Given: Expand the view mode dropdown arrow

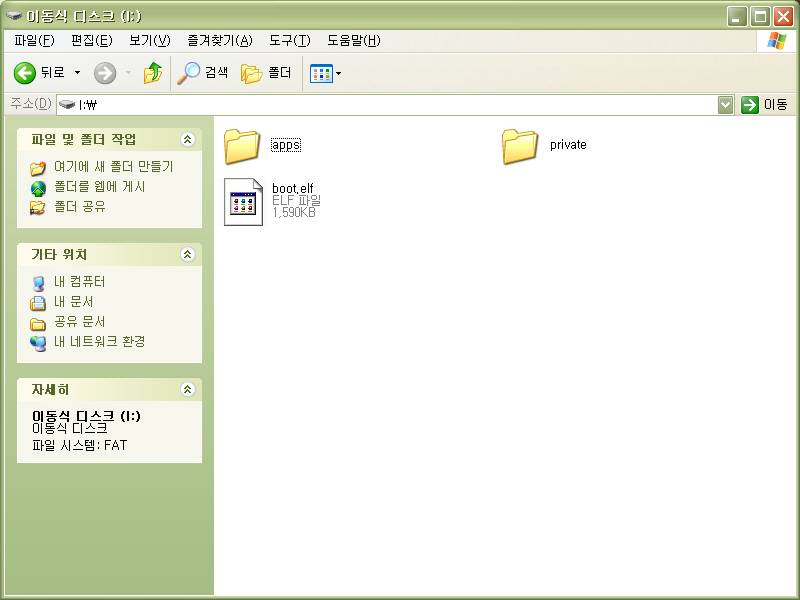Looking at the screenshot, I should pyautogui.click(x=338, y=73).
